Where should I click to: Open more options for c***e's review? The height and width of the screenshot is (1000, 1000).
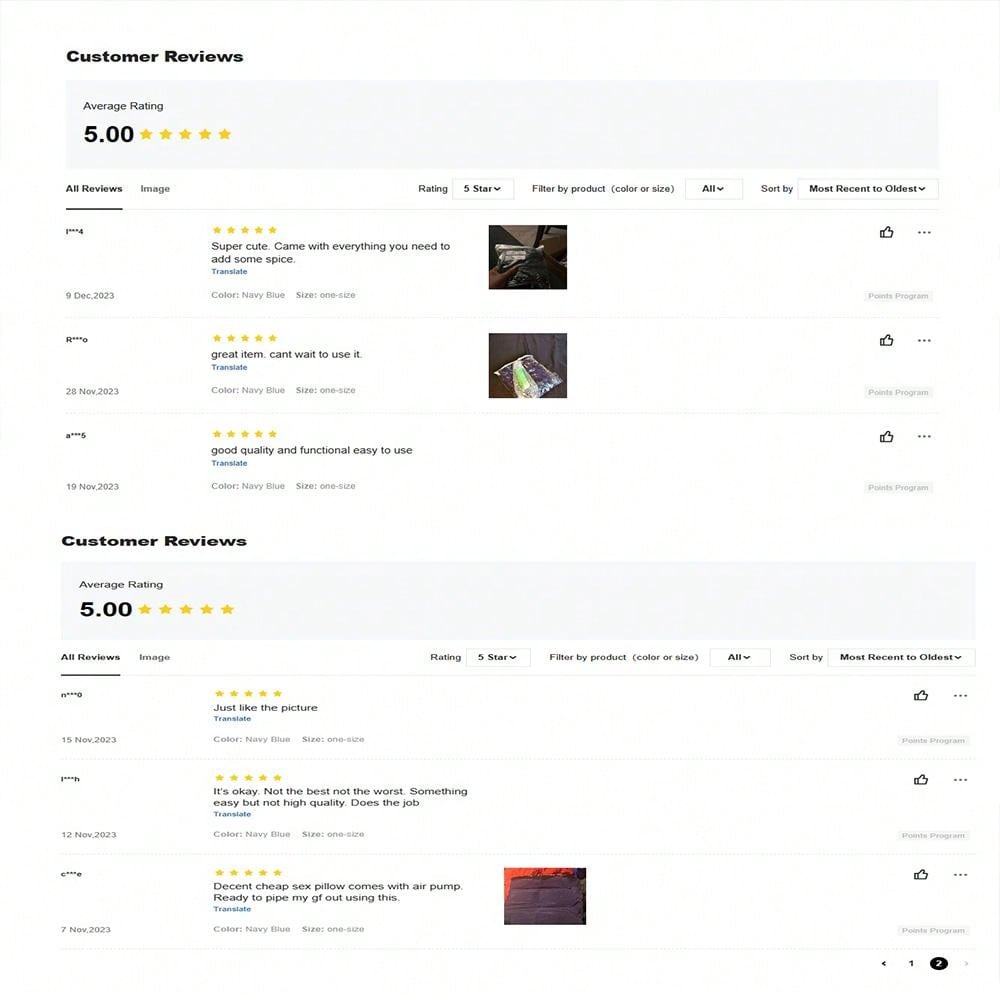[960, 875]
